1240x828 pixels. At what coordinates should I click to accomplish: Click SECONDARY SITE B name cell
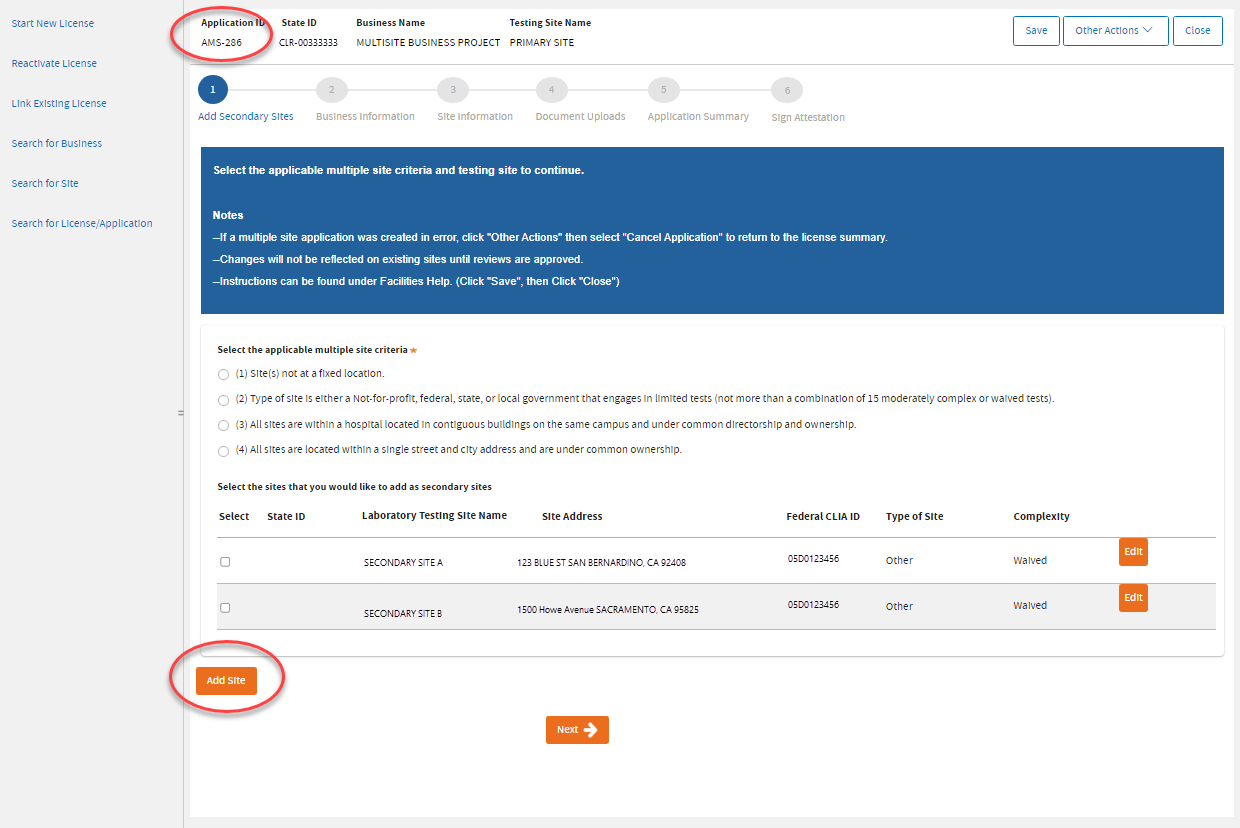(403, 613)
